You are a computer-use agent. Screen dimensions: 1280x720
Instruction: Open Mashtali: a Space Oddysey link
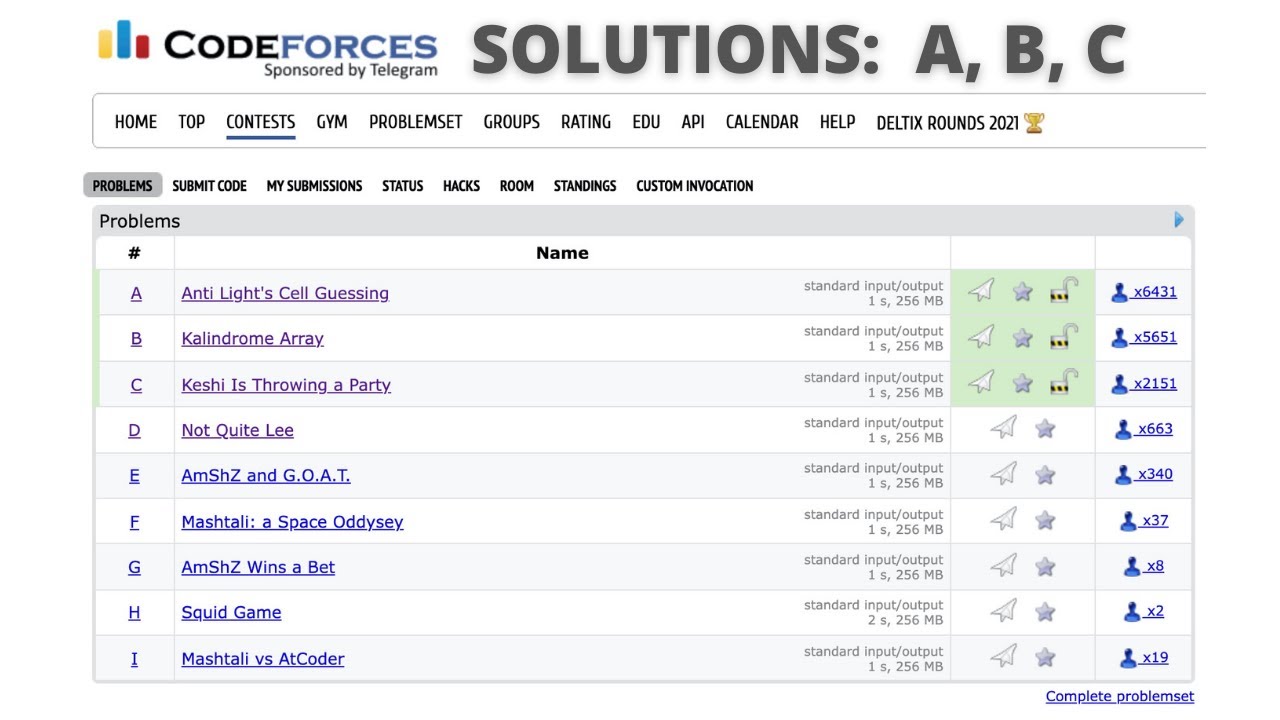pos(292,521)
